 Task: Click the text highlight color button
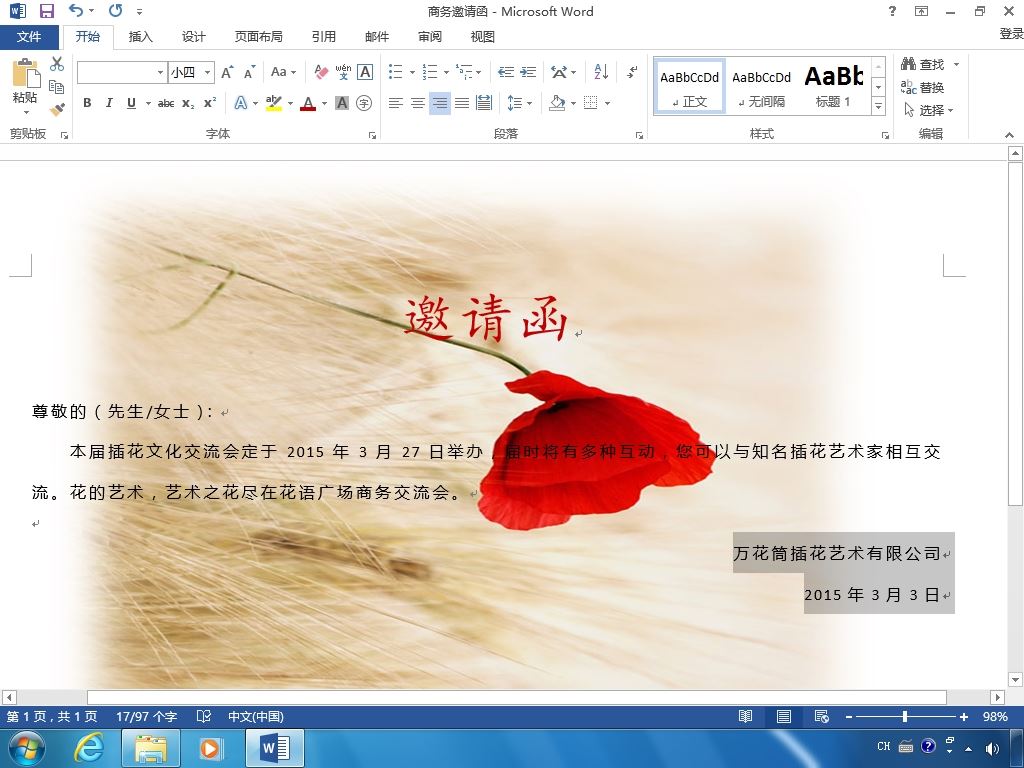pos(274,103)
